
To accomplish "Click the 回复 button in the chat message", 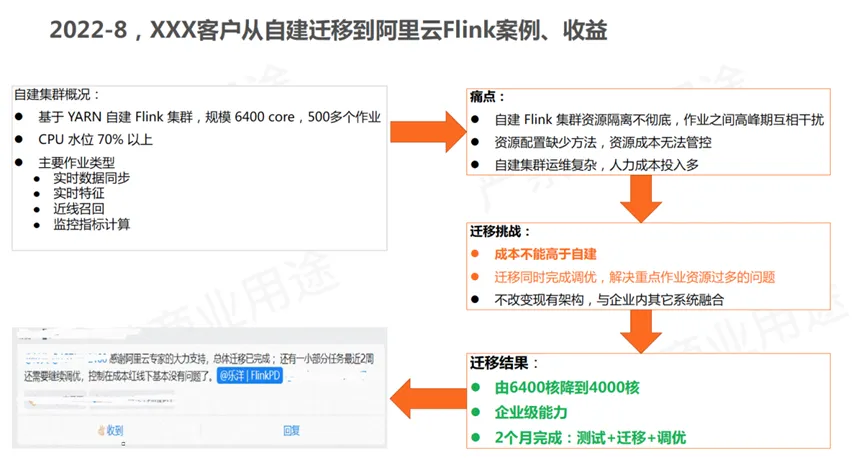I will pyautogui.click(x=291, y=431).
